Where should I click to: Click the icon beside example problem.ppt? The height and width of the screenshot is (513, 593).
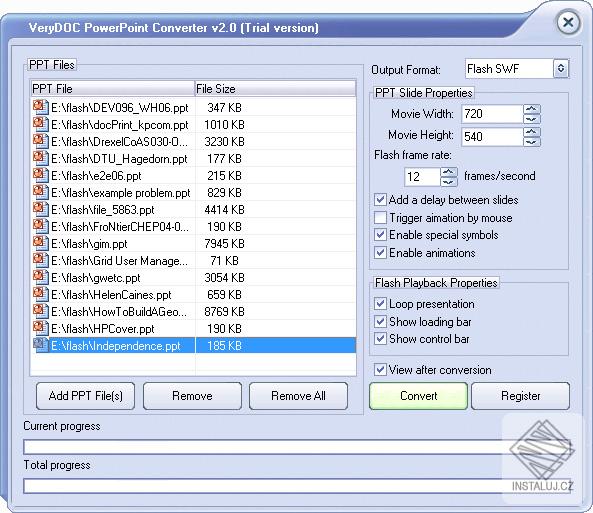tap(40, 193)
